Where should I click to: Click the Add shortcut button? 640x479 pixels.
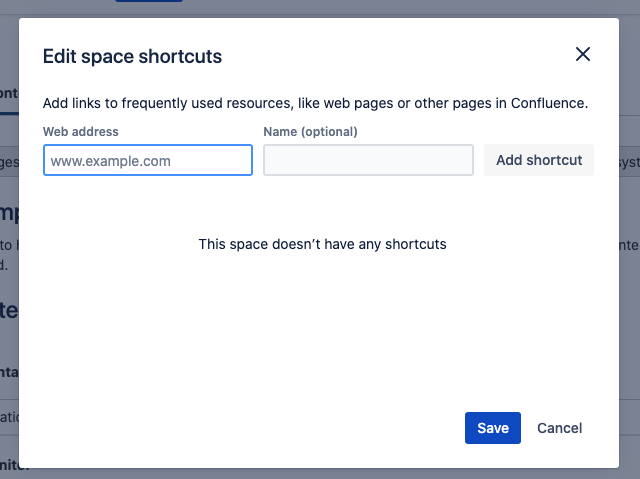tap(539, 160)
